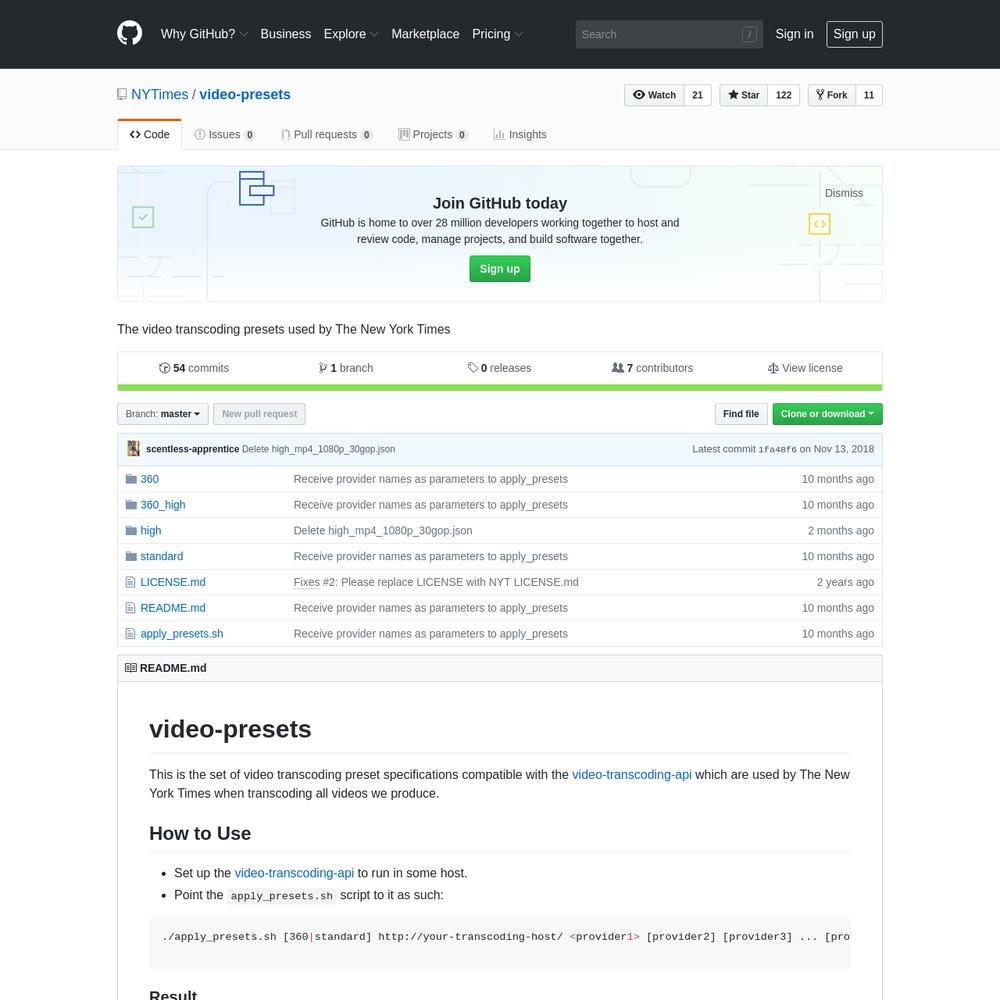Click the people icon next to 7 contributors
Viewport: 1000px width, 1000px height.
point(617,368)
